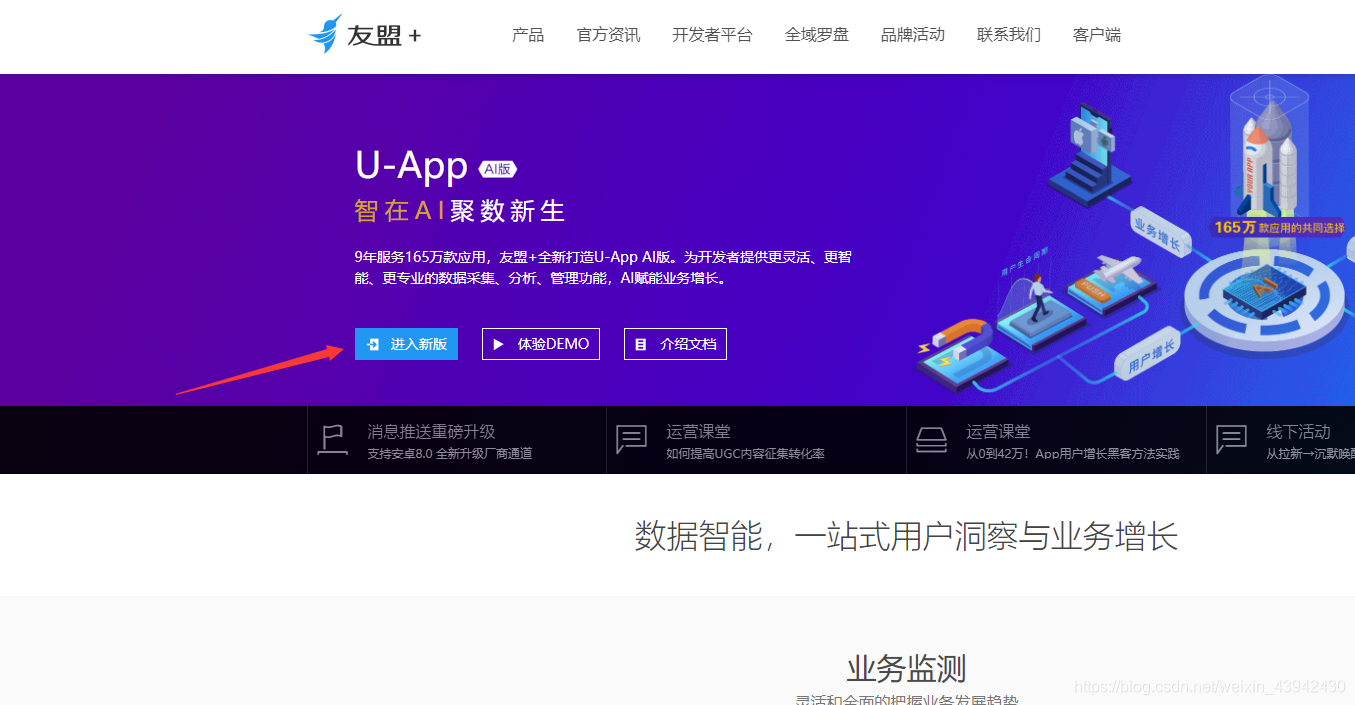Open 官方资讯 in the navigation bar
Screen dimensions: 1355x705
click(608, 35)
